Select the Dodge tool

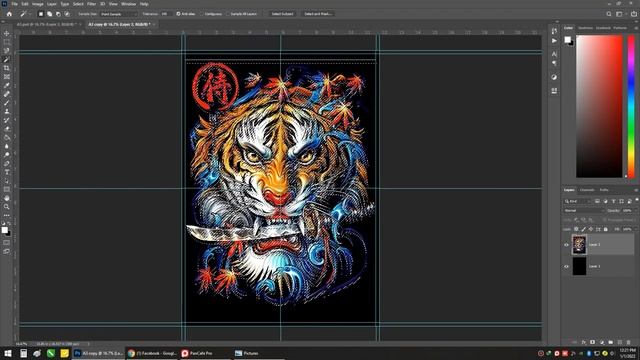pos(7,155)
